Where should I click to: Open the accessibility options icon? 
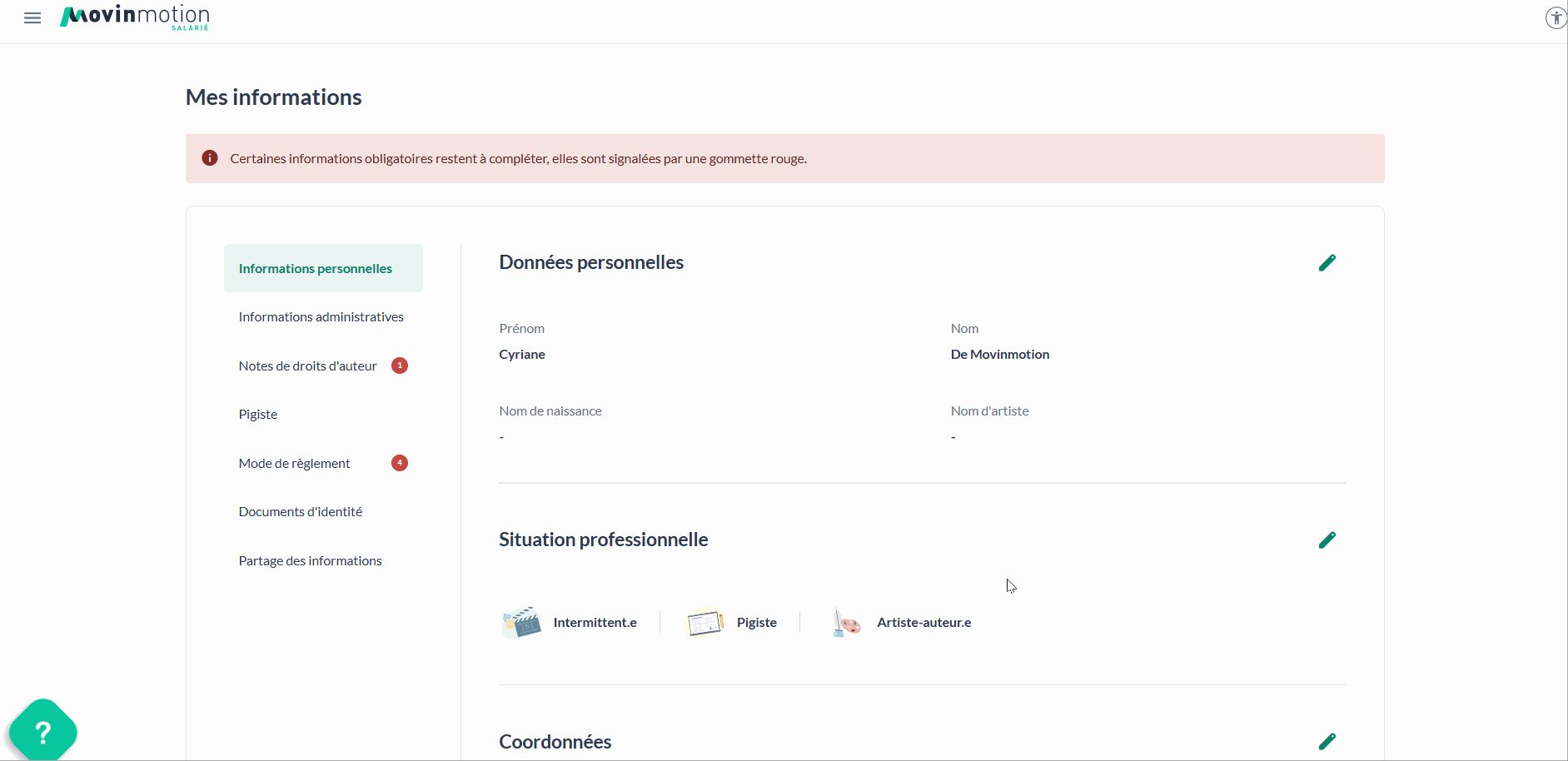(x=1556, y=17)
